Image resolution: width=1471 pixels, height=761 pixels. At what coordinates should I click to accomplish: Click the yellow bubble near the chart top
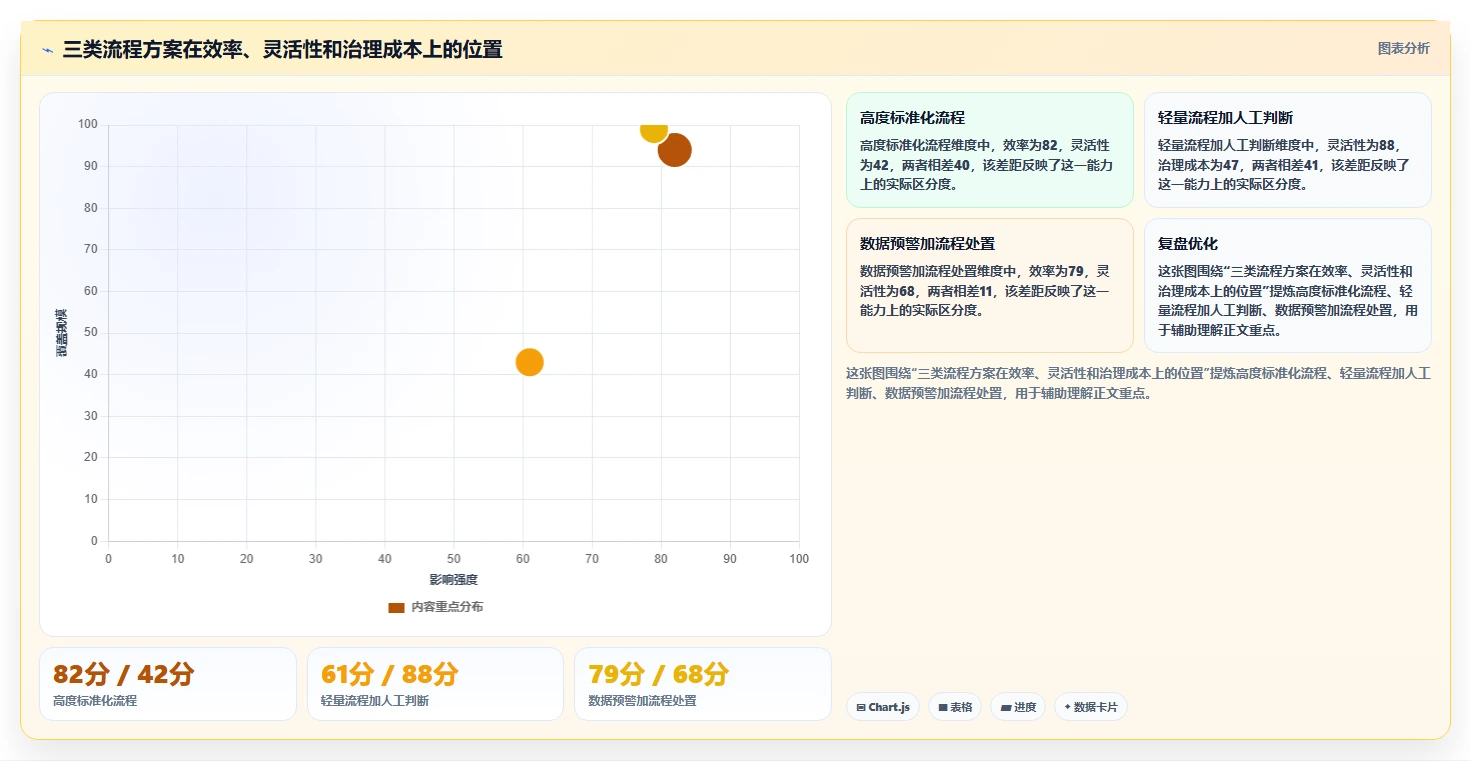point(654,130)
